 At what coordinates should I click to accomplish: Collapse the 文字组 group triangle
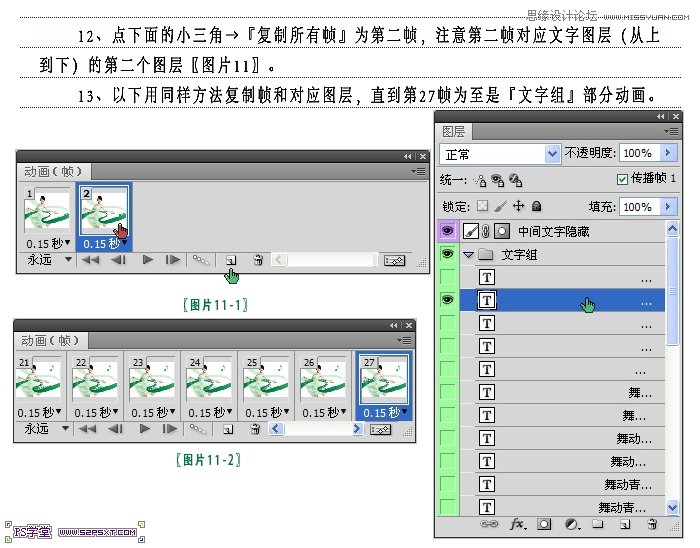point(468,255)
